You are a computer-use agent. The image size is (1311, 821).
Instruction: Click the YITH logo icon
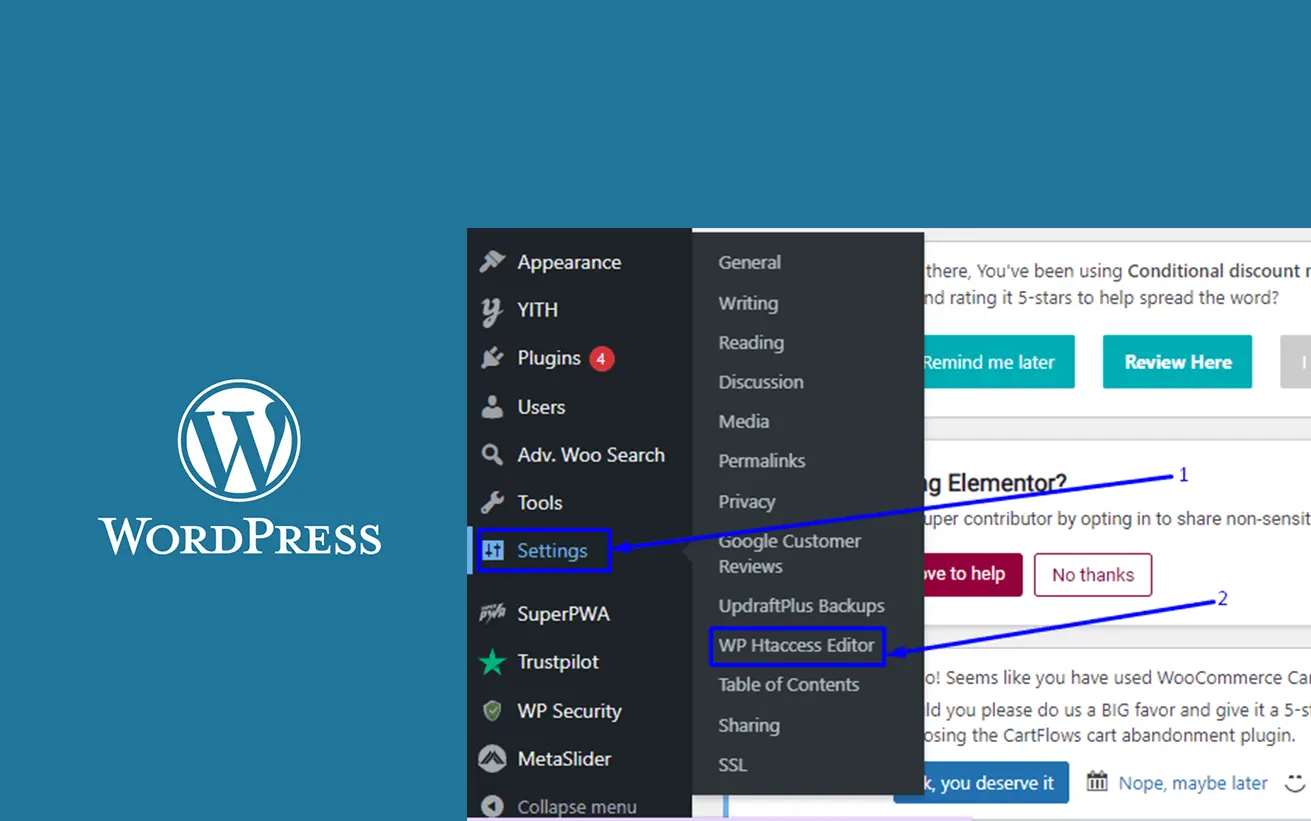pyautogui.click(x=492, y=311)
